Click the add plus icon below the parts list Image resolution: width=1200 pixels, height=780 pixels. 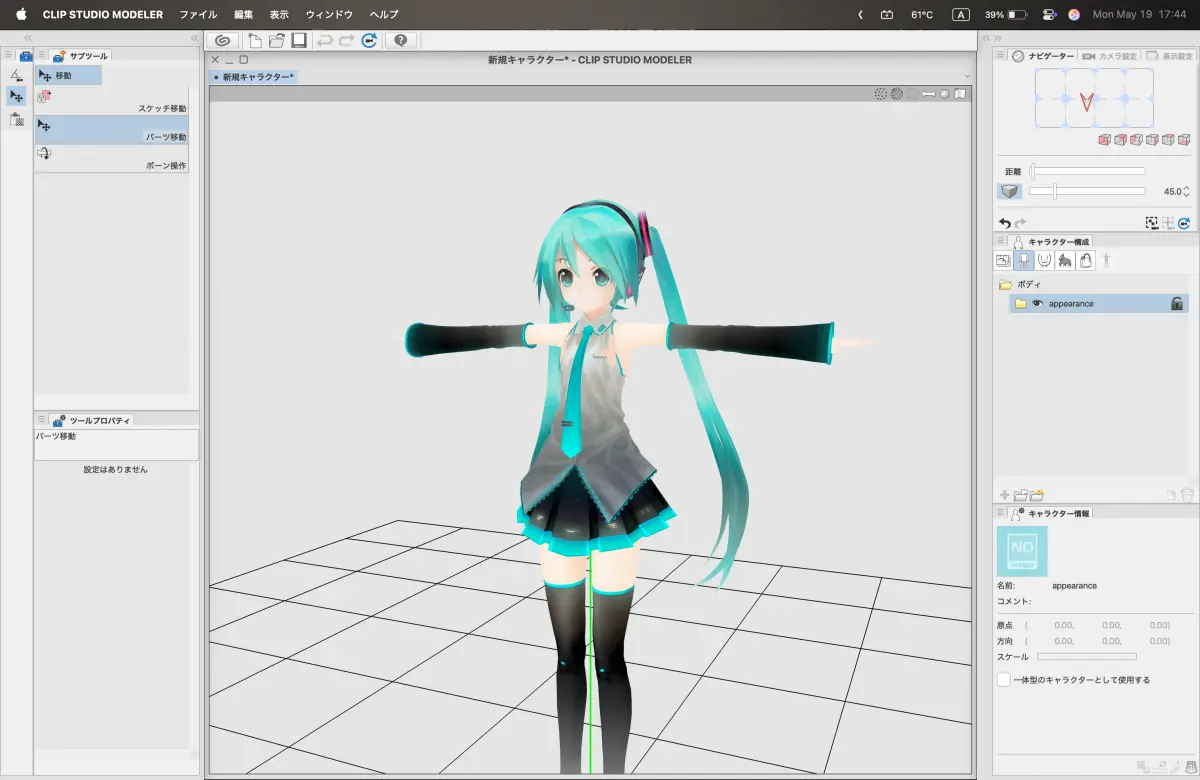pos(1005,495)
